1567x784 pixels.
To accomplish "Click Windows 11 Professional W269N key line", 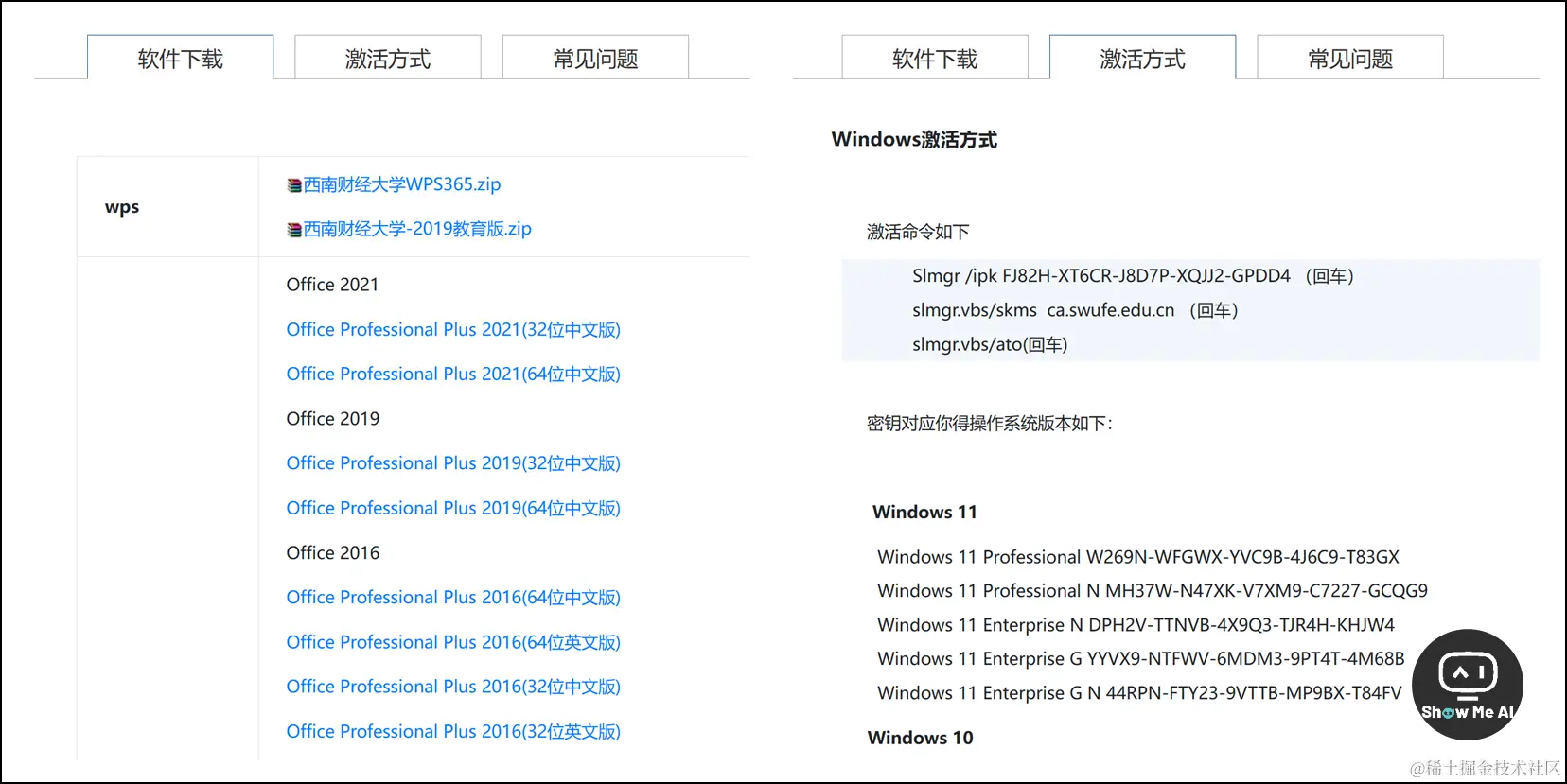I will [x=1138, y=557].
